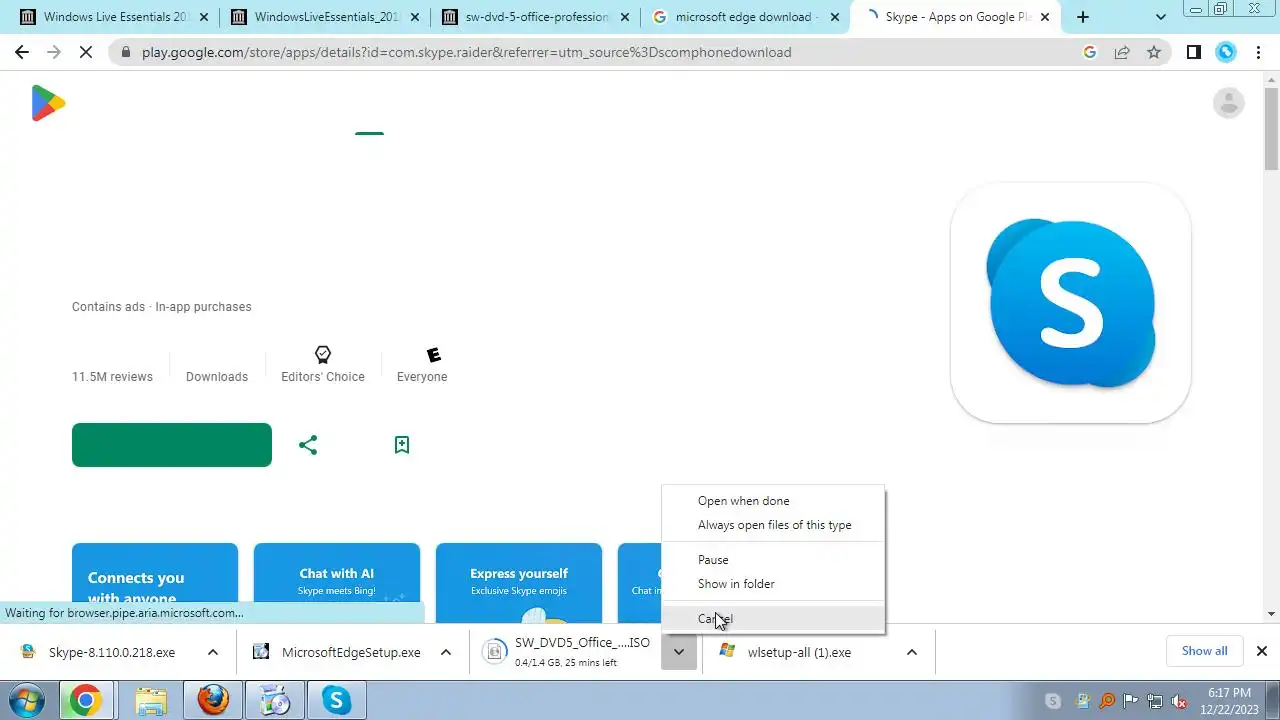
Task: Click Show all downloads button
Action: 1204,651
